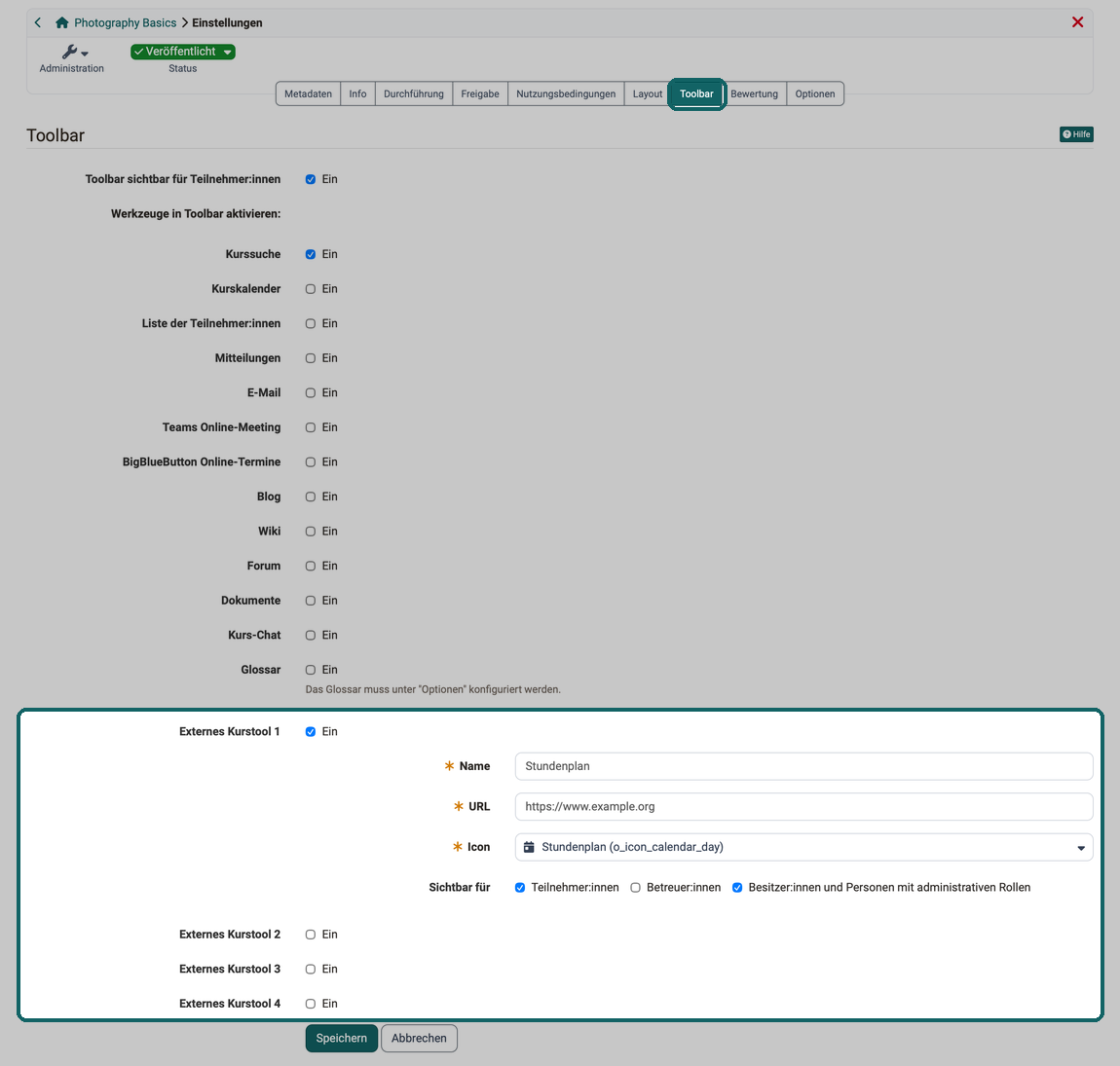Select the Layout tab
Image resolution: width=1120 pixels, height=1066 pixels.
[x=647, y=93]
